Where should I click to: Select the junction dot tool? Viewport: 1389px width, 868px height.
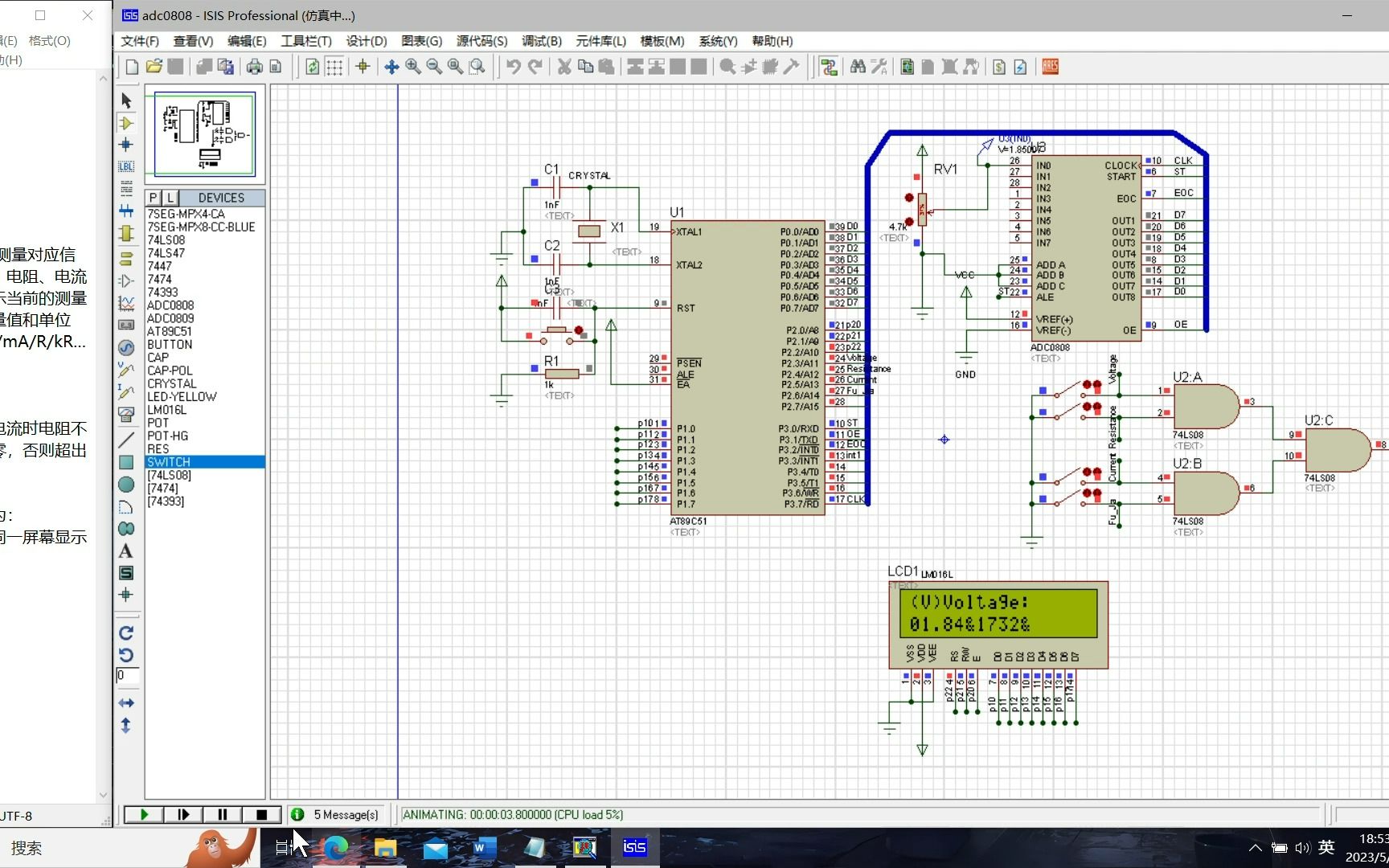[126, 145]
